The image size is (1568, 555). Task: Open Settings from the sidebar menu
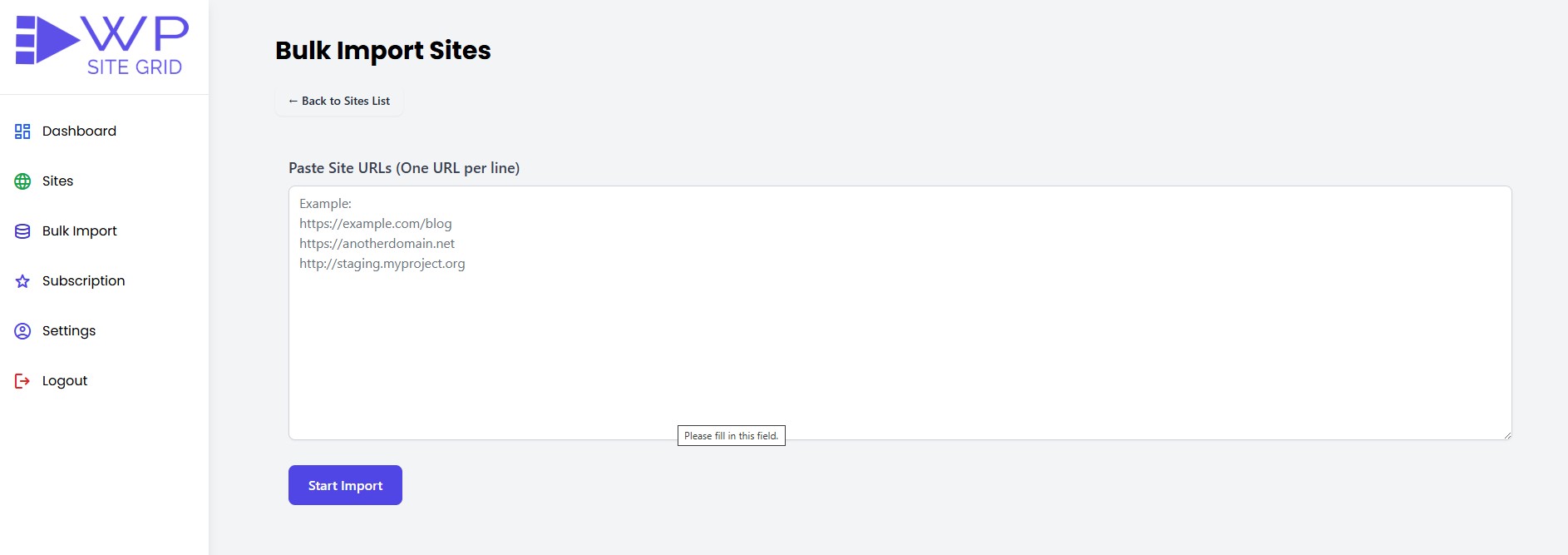[69, 330]
